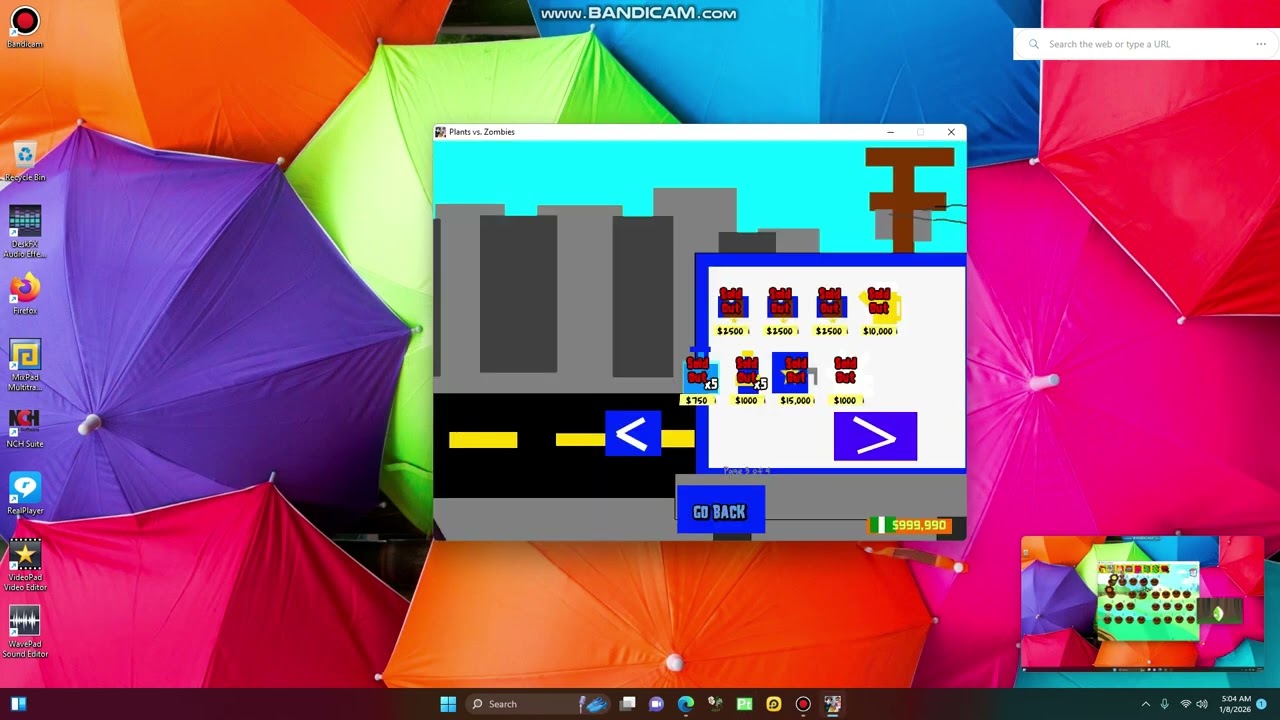Open the DeskFX Audio Effects shortcut
This screenshot has height=720, width=1280.
[x=25, y=232]
